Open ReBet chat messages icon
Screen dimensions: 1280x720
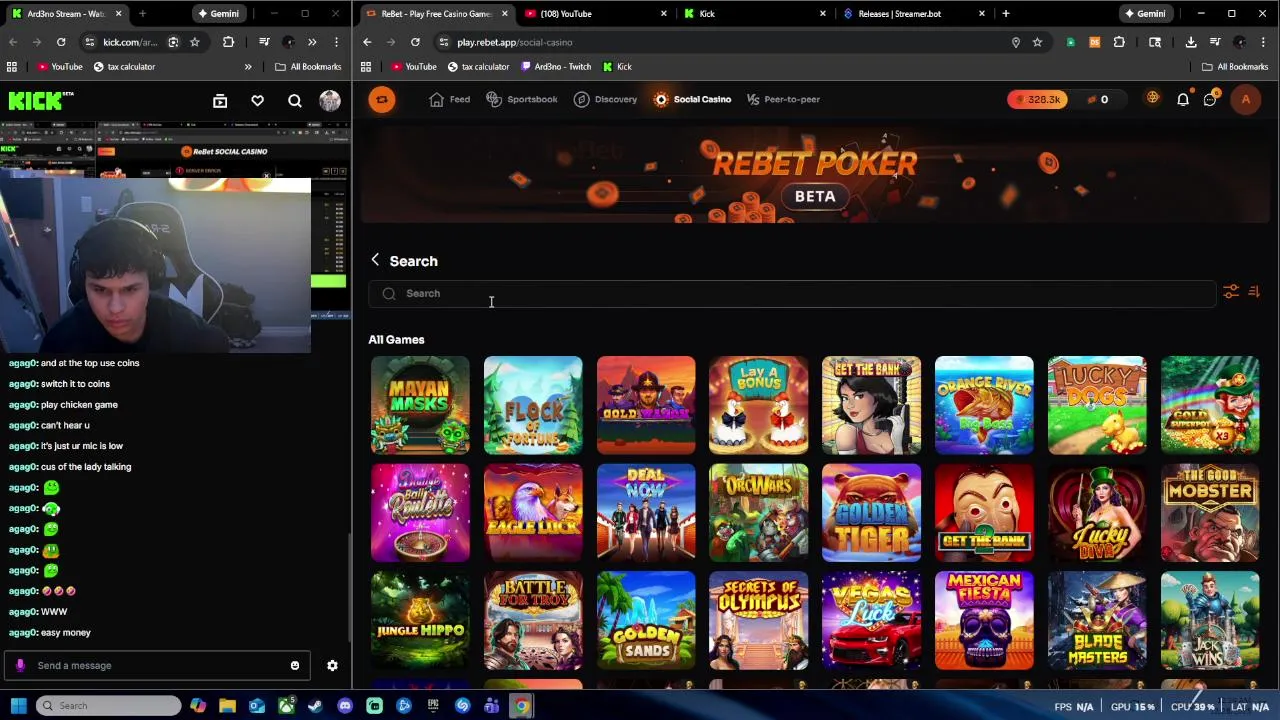(1210, 99)
